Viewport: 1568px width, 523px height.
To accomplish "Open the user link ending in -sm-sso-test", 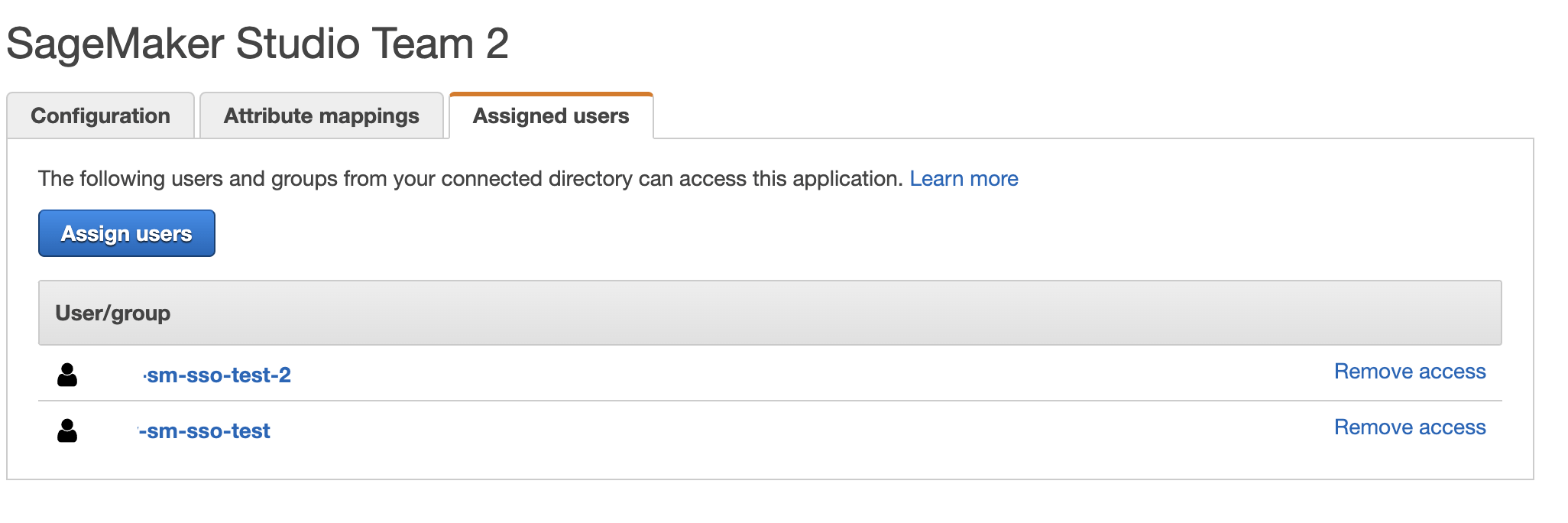I will (205, 431).
